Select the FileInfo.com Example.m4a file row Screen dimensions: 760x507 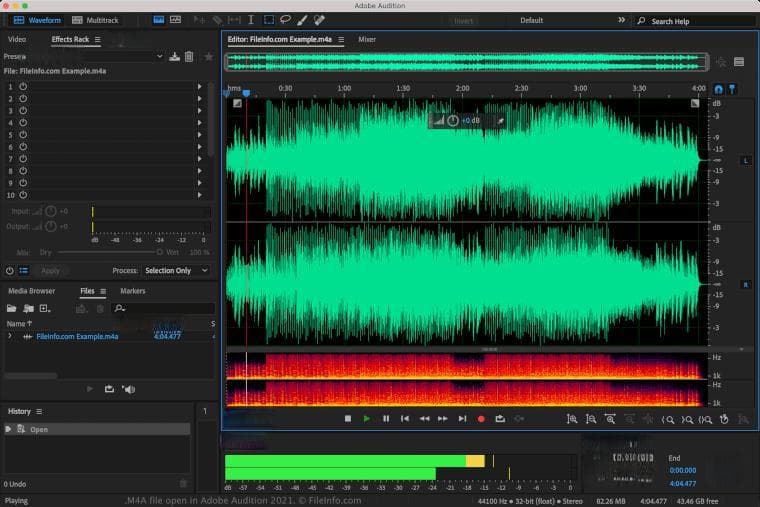[109, 336]
